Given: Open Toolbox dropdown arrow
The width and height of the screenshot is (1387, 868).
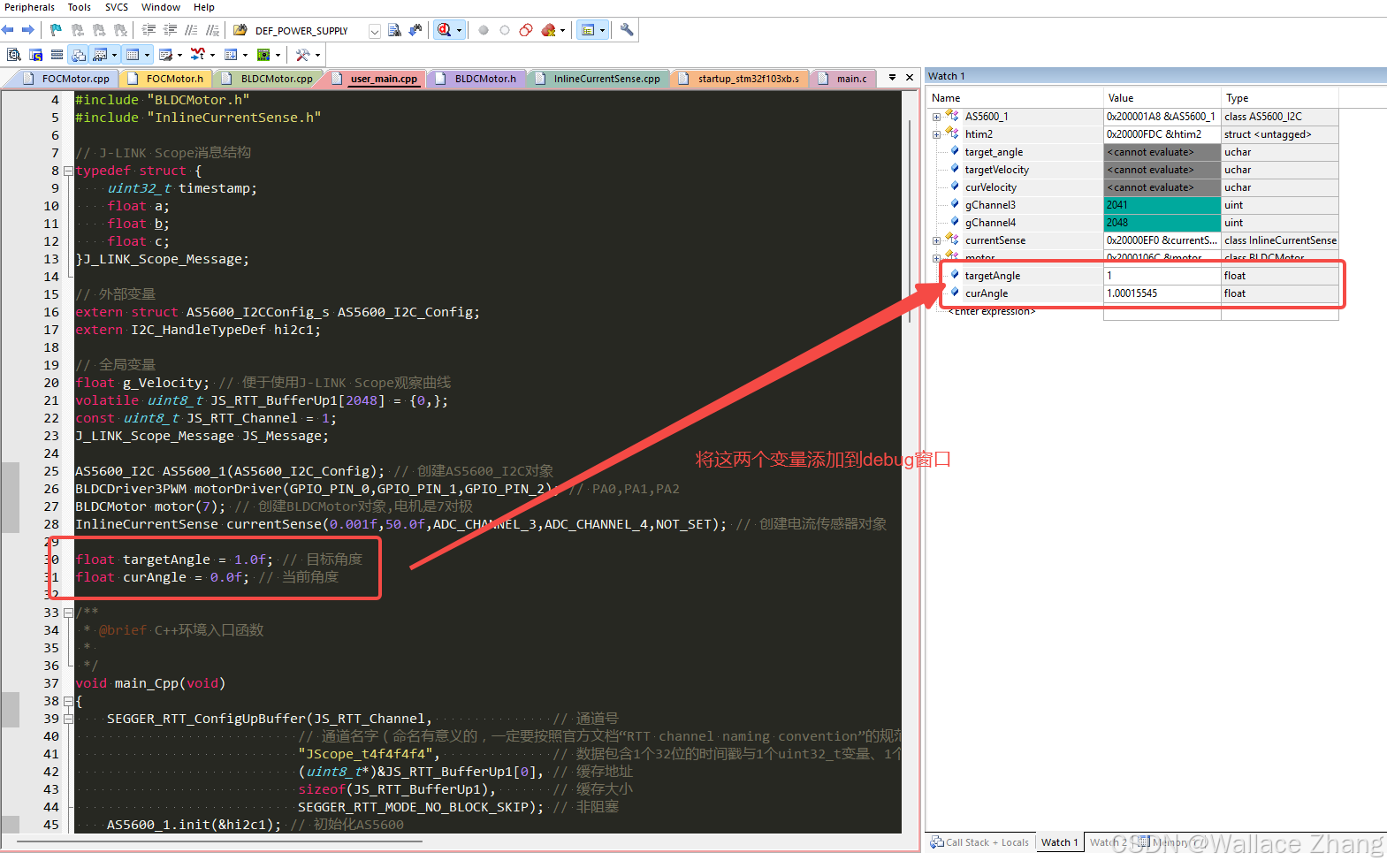Looking at the screenshot, I should pos(317,55).
